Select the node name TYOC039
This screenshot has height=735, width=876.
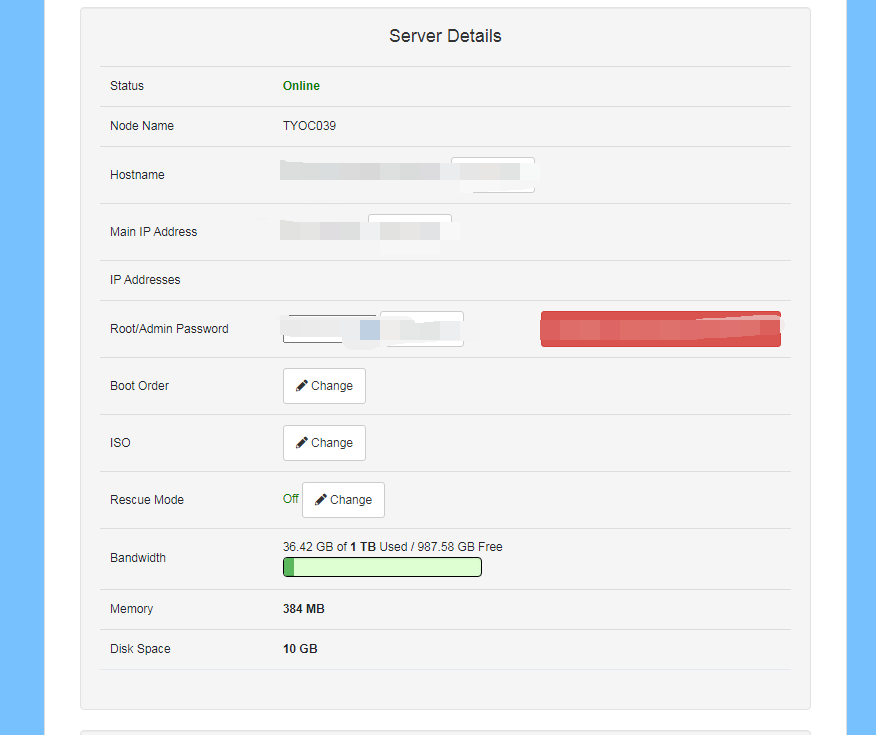(309, 126)
